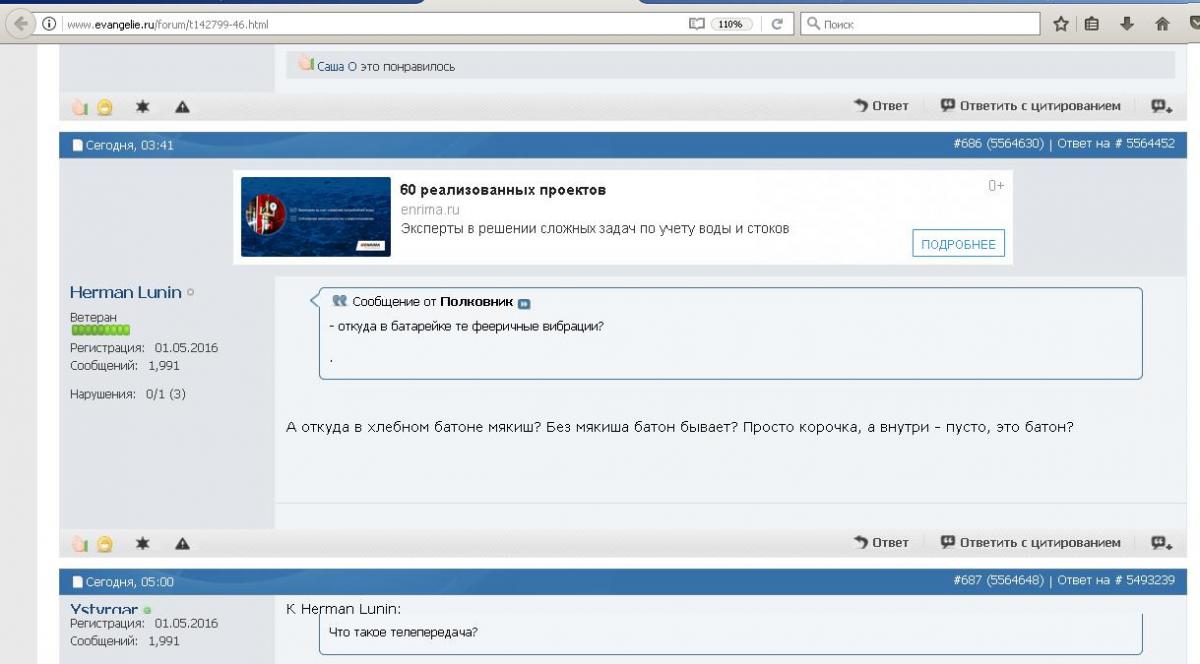Screen dimensions: 1200x664
Task: Toggle multi-quote icon for post #686
Action: [1160, 543]
